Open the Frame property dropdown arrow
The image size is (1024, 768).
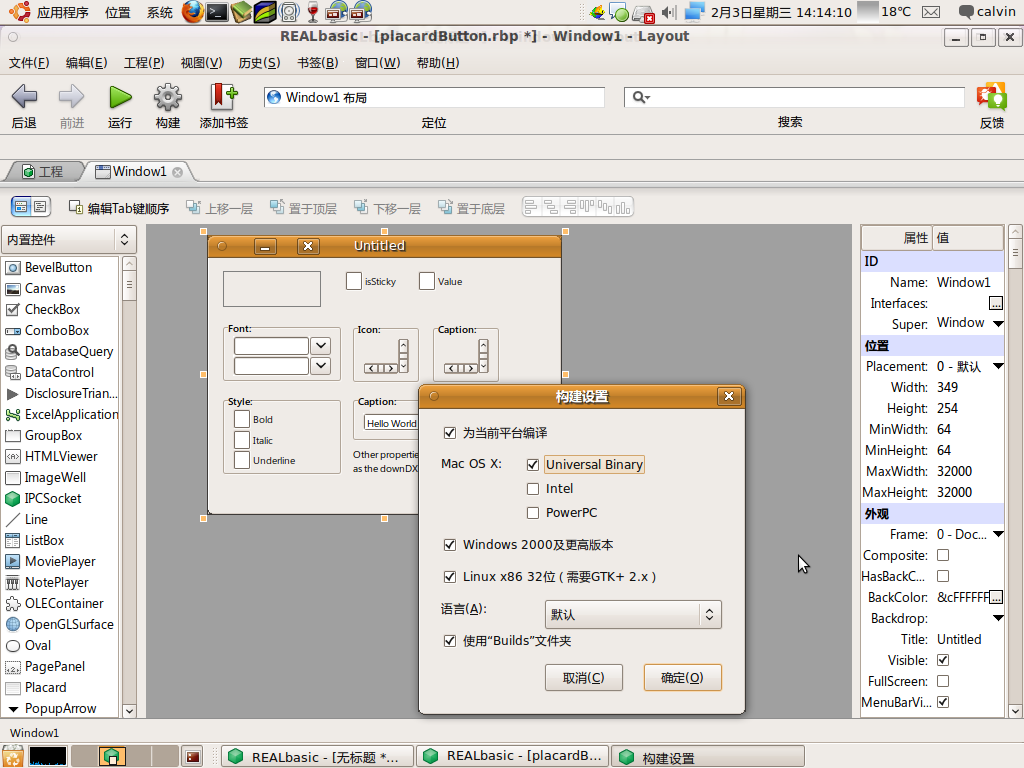[x=998, y=534]
